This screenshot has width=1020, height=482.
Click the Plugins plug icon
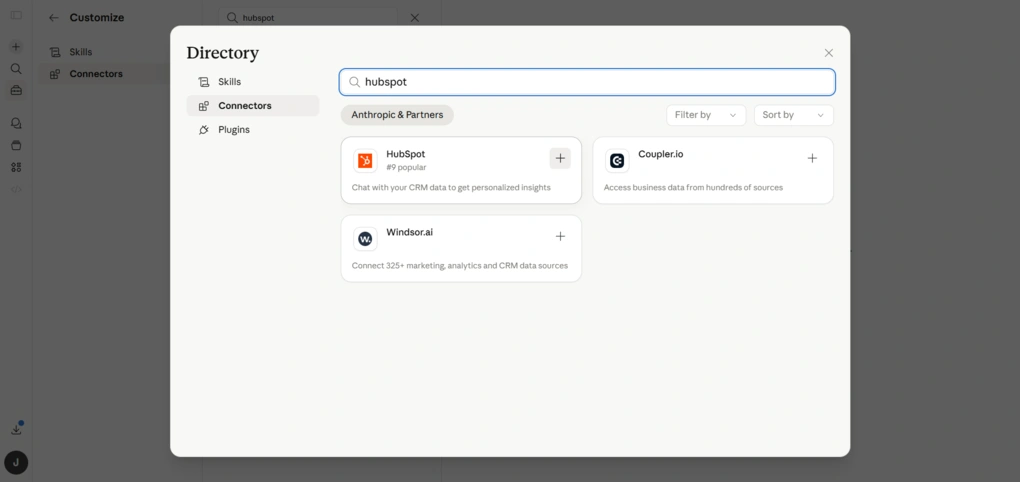pos(204,129)
